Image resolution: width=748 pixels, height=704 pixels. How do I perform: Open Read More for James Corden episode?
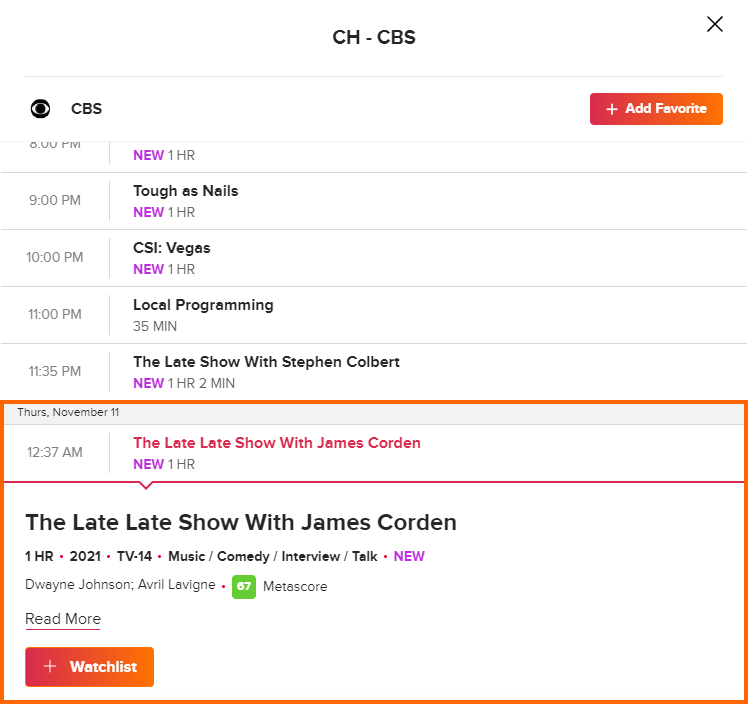point(63,619)
